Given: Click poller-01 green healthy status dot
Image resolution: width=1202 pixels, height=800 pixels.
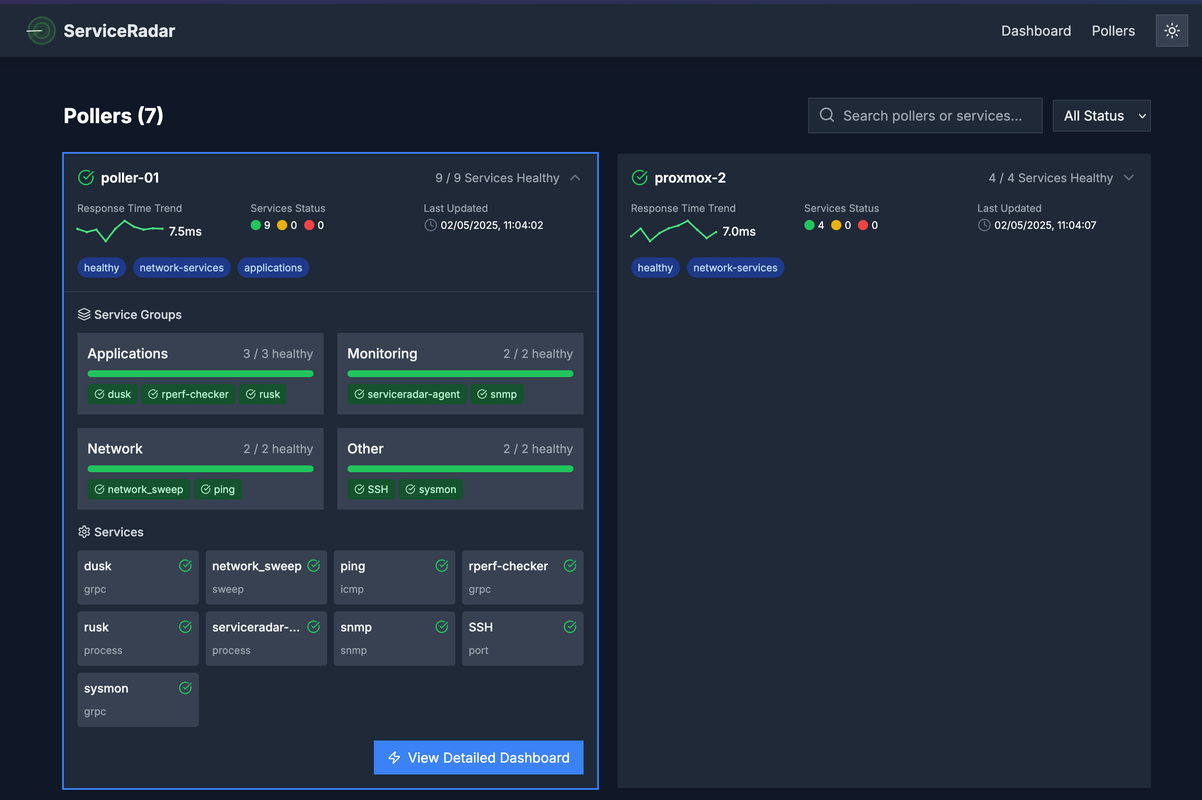Looking at the screenshot, I should pyautogui.click(x=256, y=225).
